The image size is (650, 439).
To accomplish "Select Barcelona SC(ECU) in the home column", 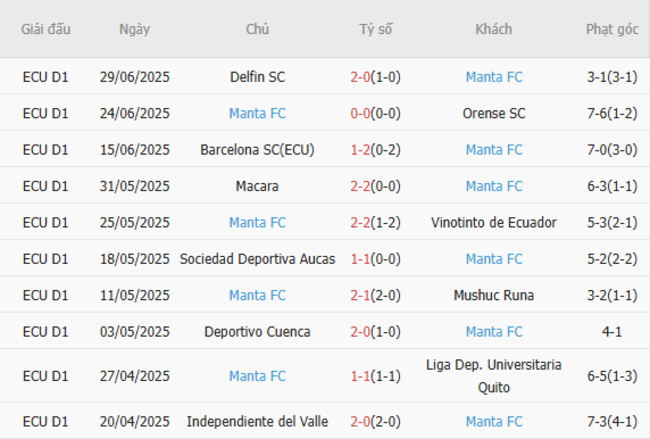I will (x=257, y=150).
